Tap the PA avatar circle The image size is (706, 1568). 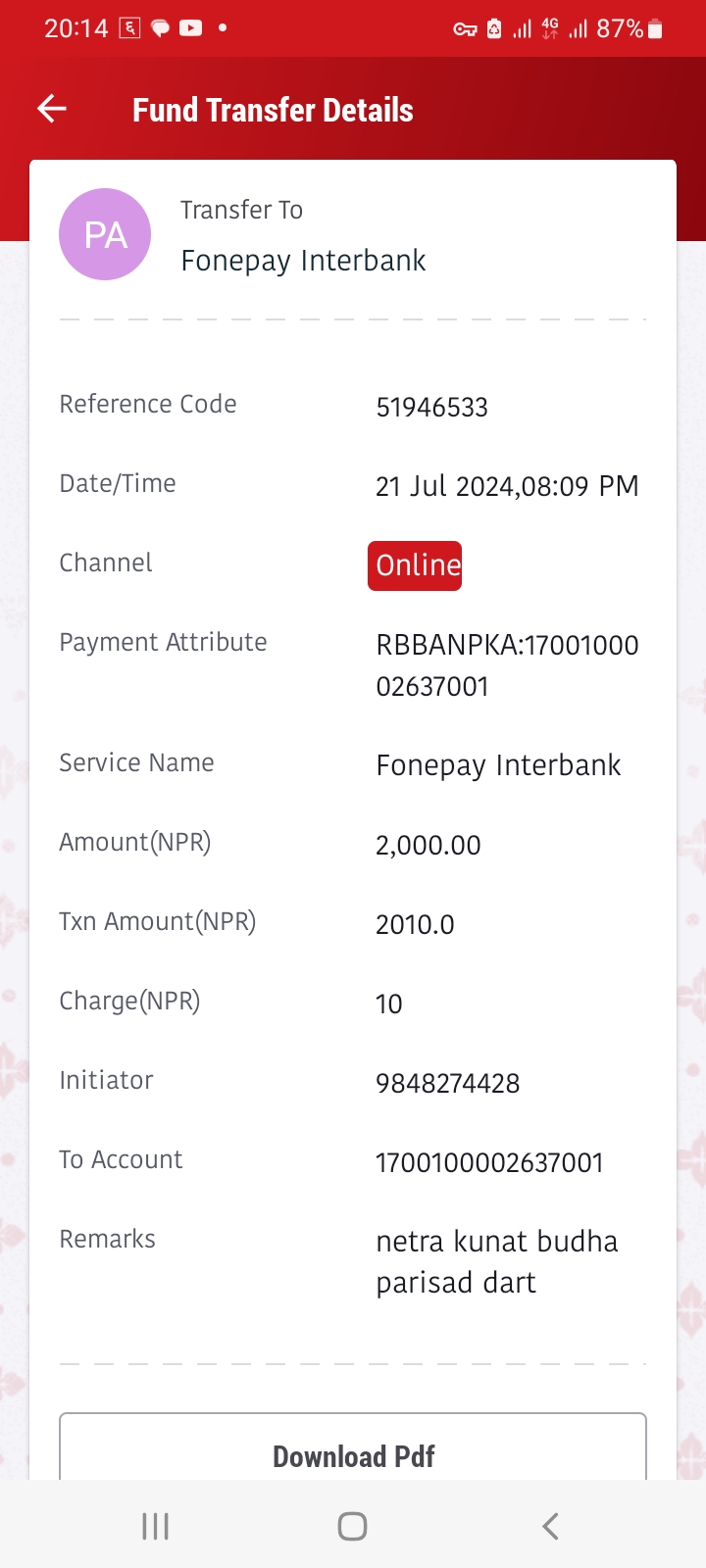[105, 234]
